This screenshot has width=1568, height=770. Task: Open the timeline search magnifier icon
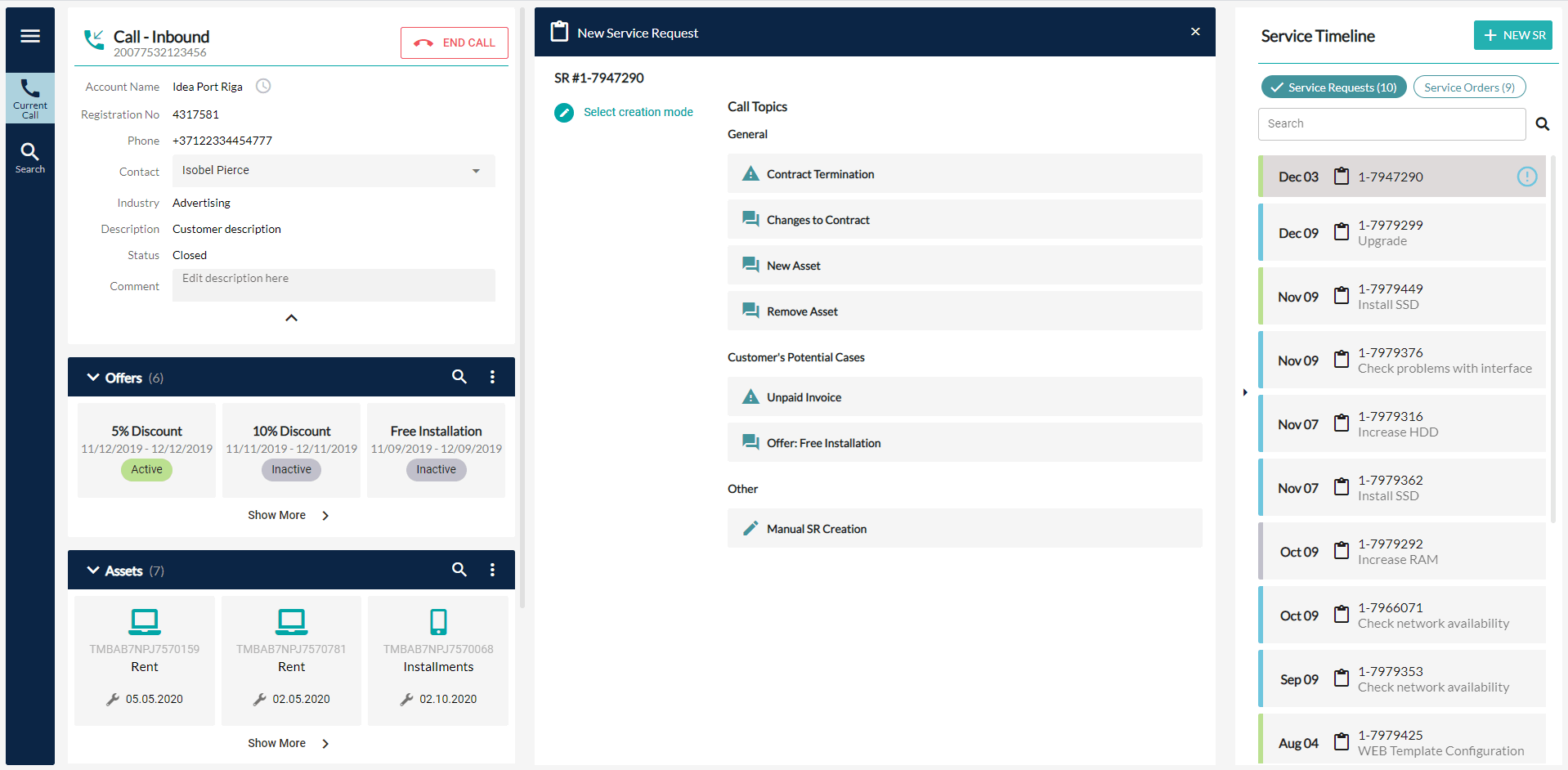pos(1542,123)
